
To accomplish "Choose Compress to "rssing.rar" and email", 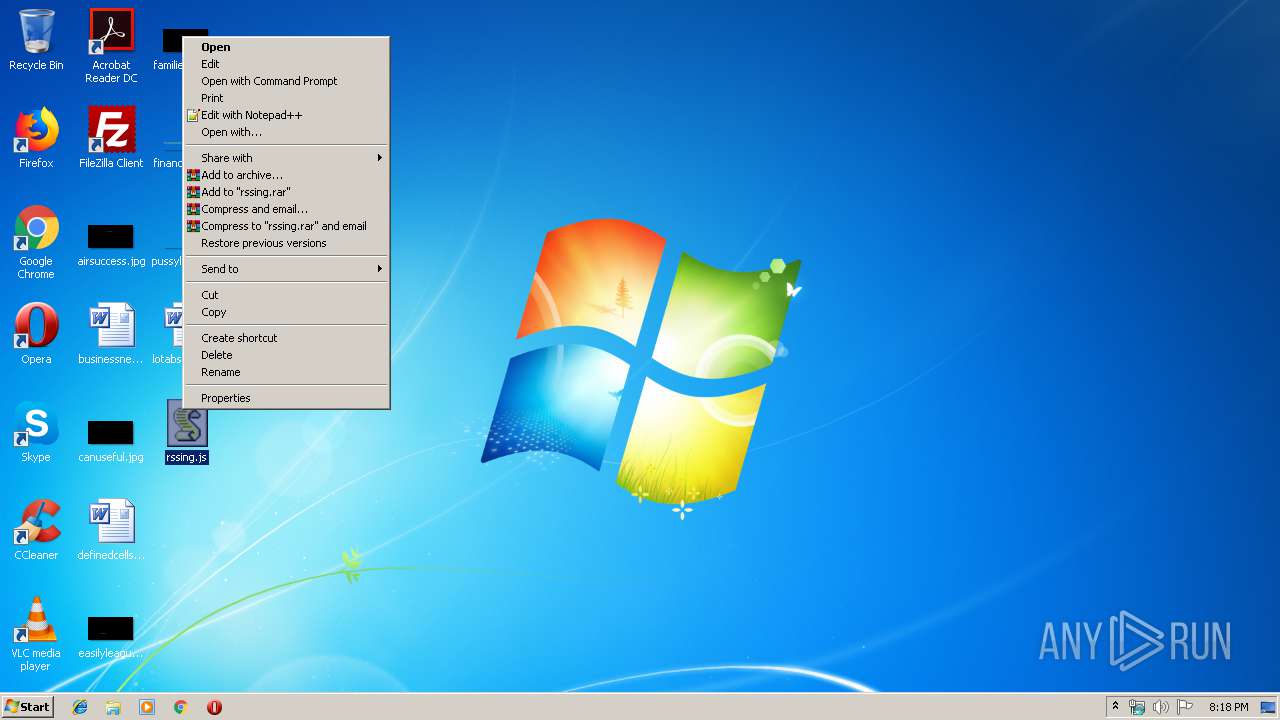I will click(286, 226).
